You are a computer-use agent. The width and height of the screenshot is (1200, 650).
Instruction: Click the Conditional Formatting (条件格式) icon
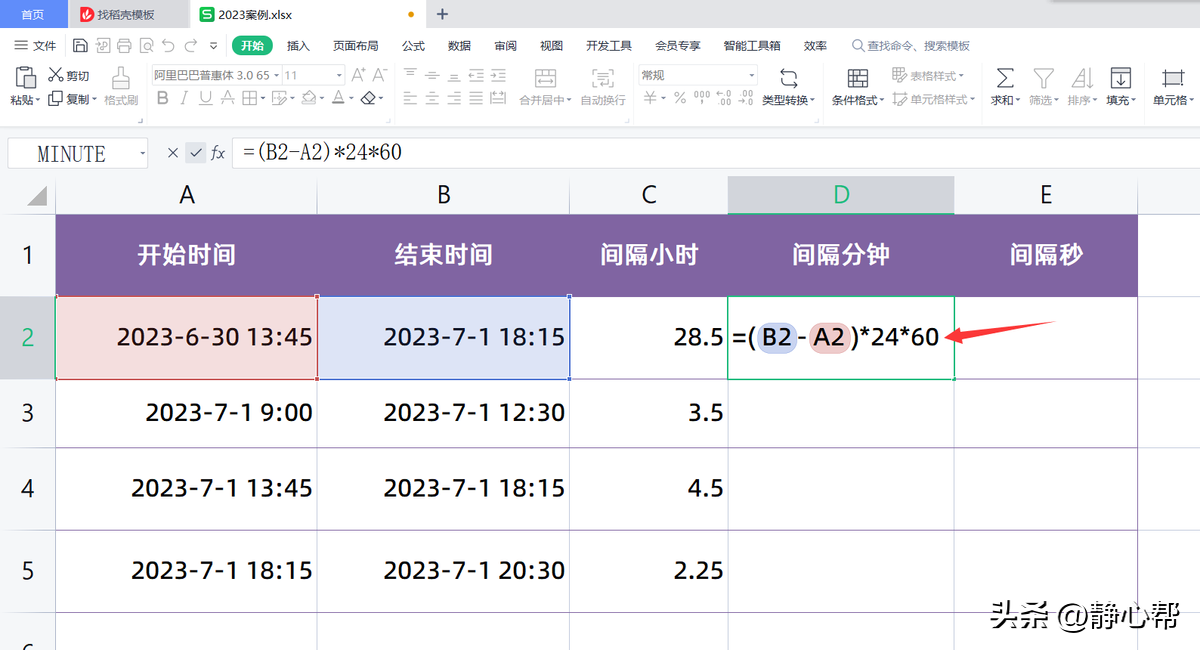(857, 78)
